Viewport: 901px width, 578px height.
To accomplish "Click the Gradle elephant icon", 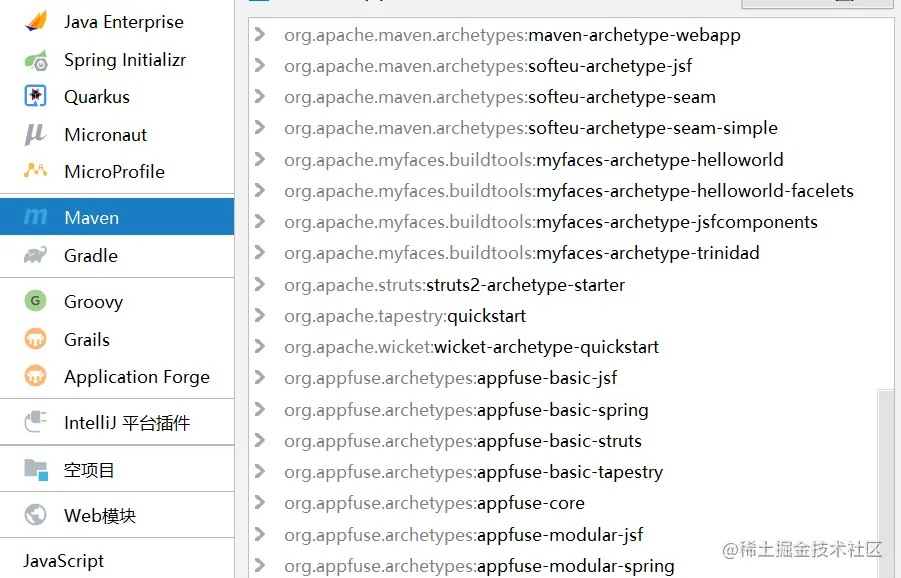I will pos(36,255).
